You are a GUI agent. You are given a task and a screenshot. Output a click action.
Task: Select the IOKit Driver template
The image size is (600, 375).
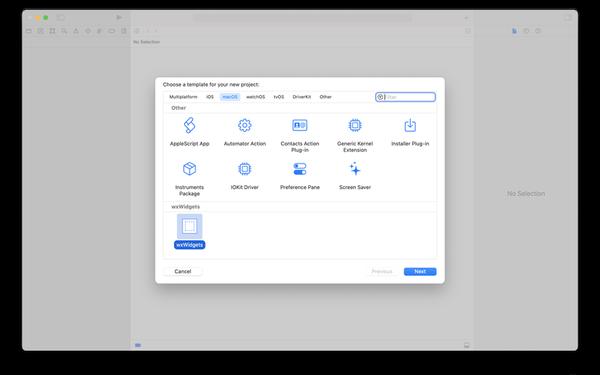point(245,176)
